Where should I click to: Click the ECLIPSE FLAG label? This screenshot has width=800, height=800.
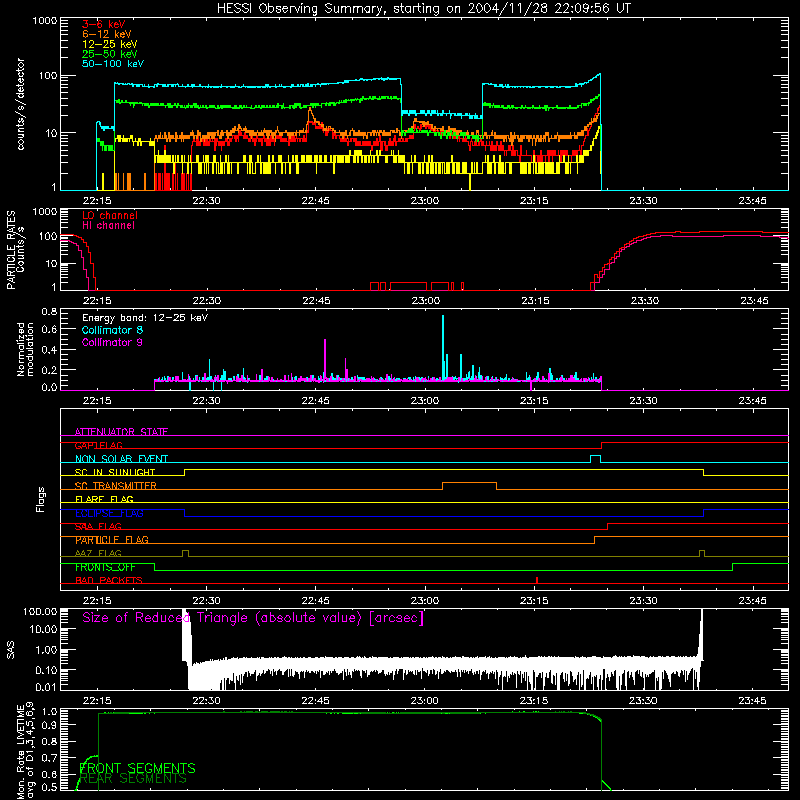[x=109, y=513]
